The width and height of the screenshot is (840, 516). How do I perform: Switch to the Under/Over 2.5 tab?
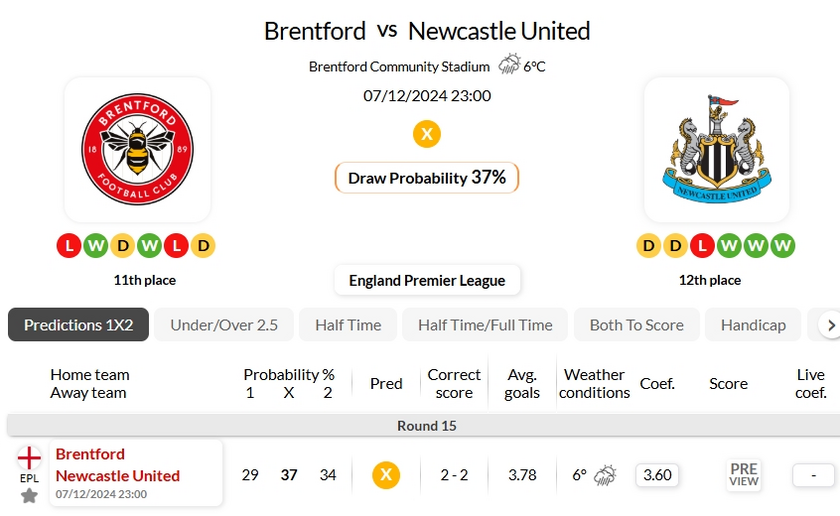(x=224, y=325)
